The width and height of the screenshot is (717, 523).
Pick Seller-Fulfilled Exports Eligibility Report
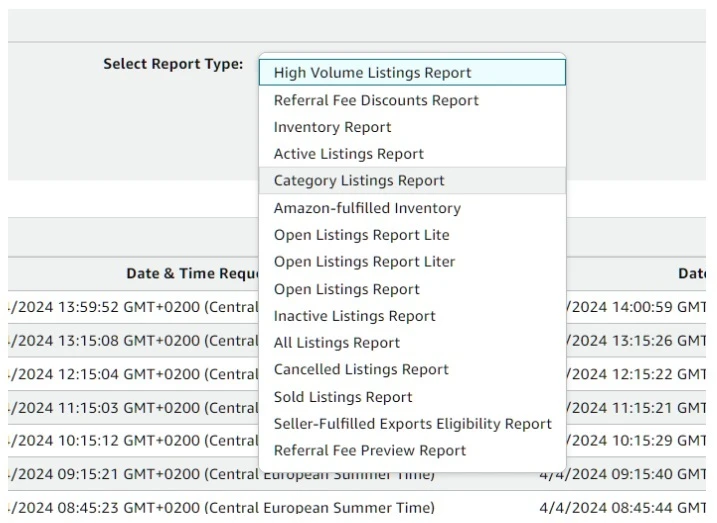tap(412, 424)
